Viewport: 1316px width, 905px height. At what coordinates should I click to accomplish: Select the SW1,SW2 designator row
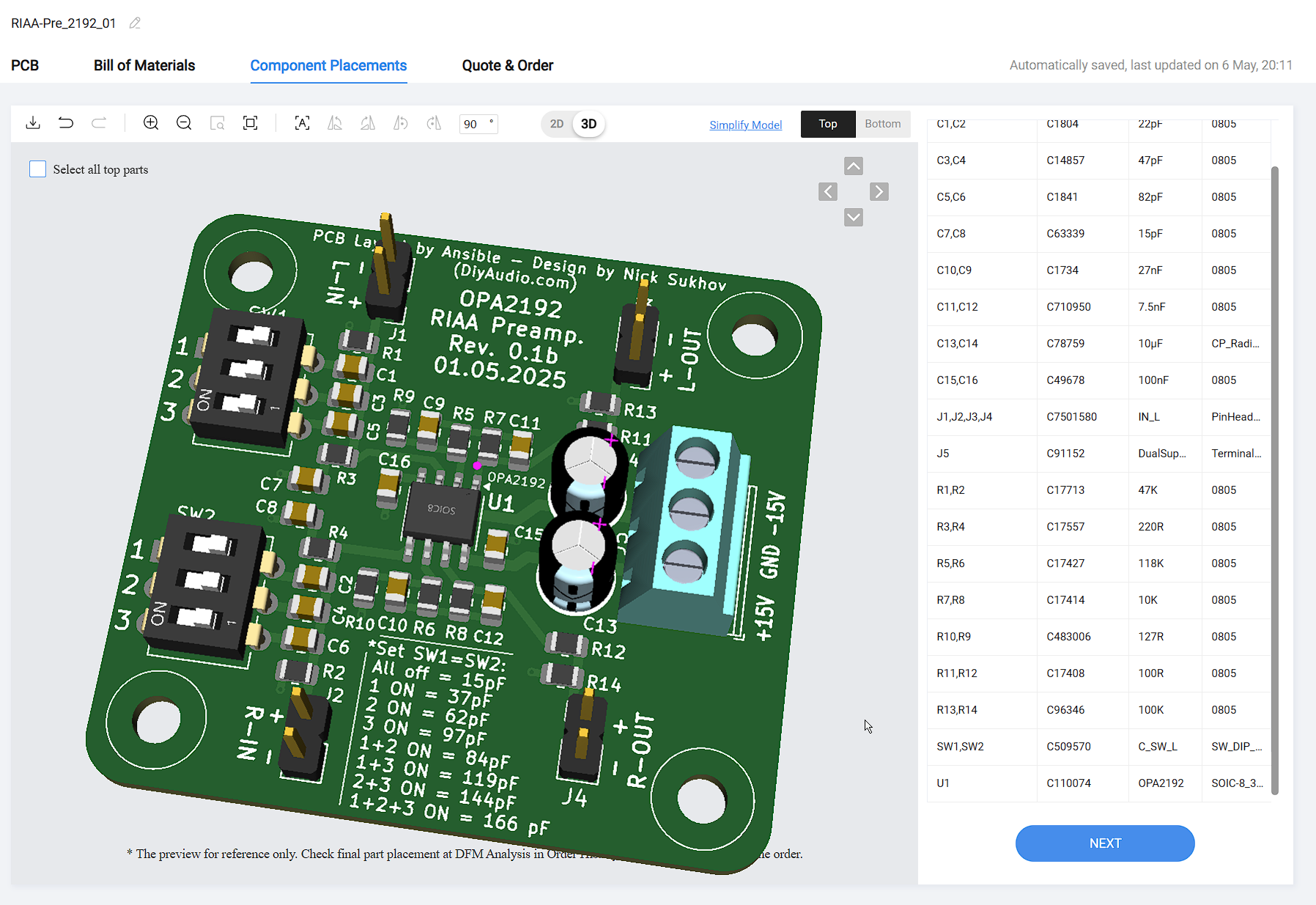(1098, 747)
